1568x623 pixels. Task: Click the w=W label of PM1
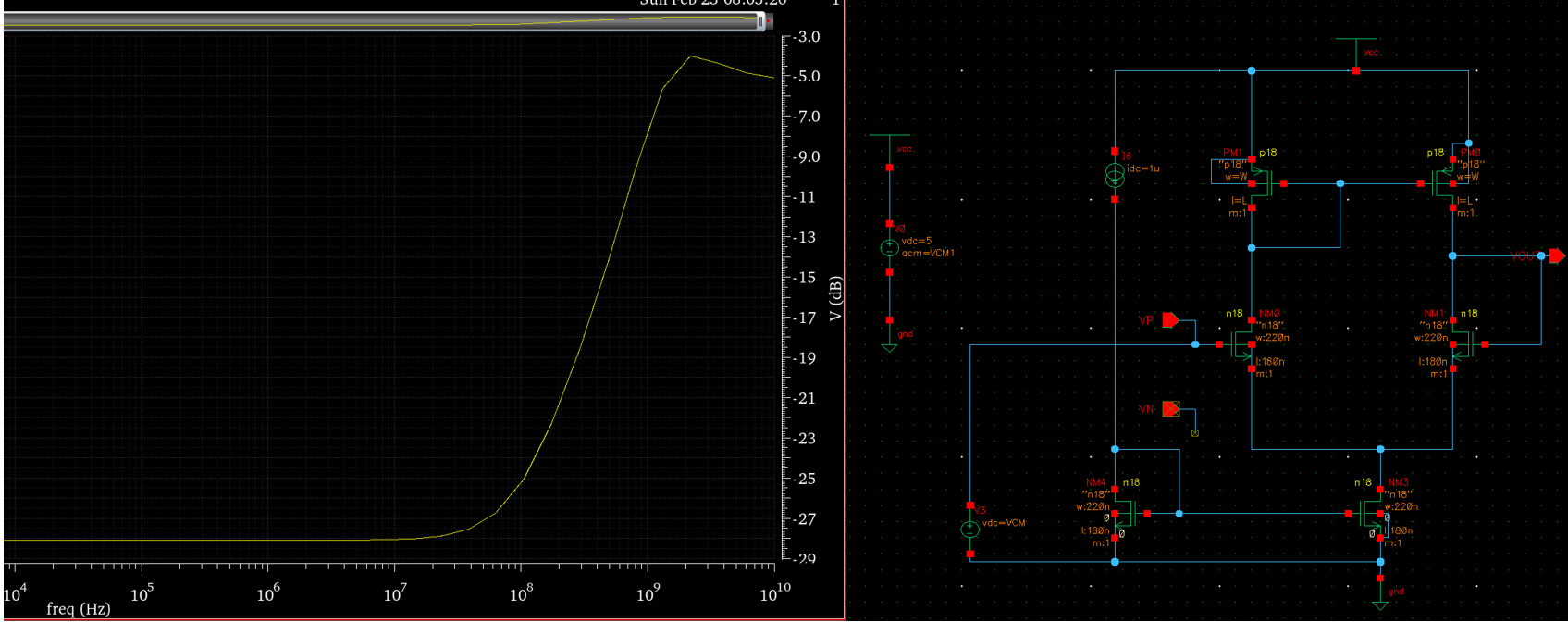click(x=1236, y=177)
